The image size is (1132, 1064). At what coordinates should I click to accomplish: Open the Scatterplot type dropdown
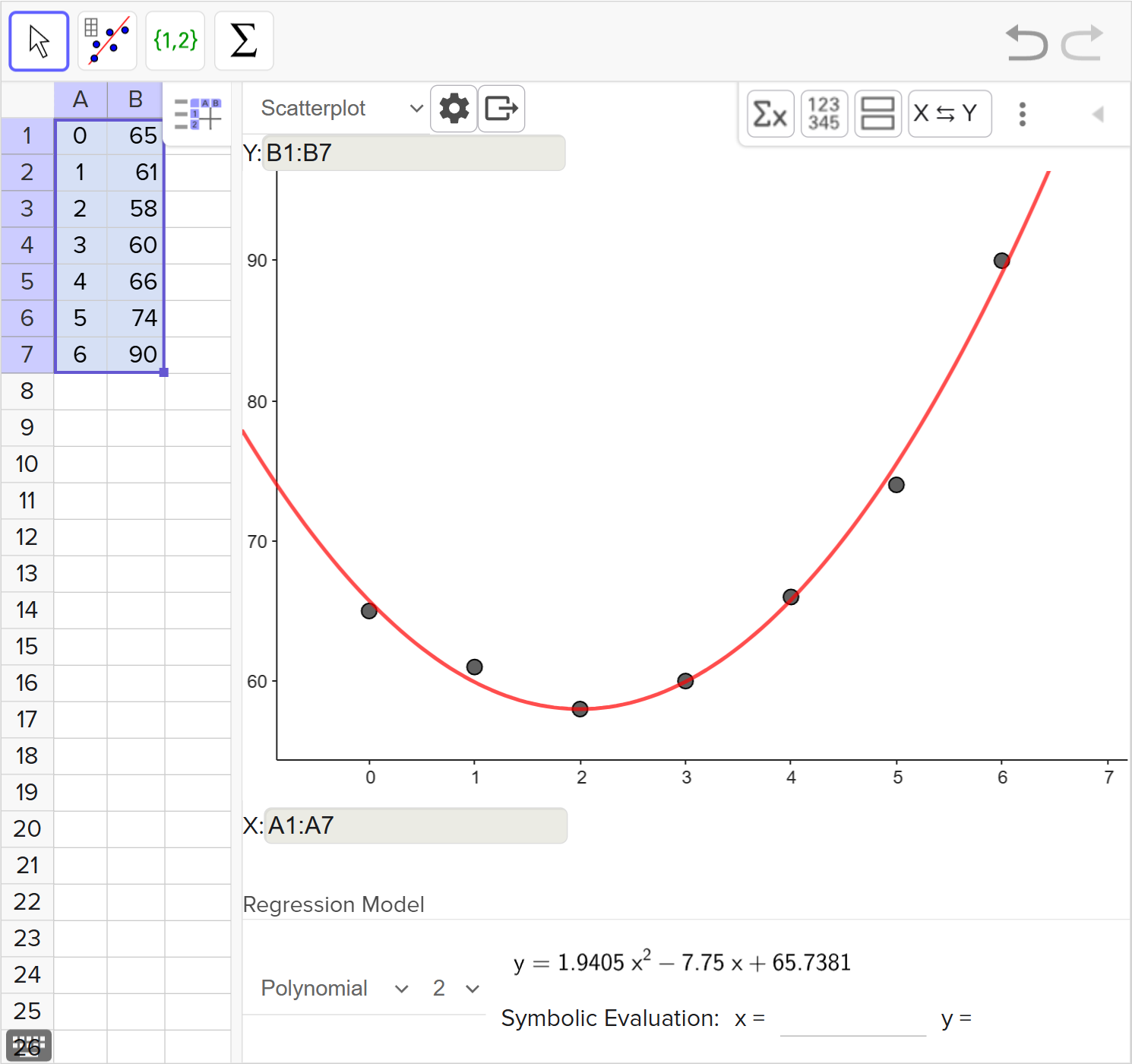[342, 109]
